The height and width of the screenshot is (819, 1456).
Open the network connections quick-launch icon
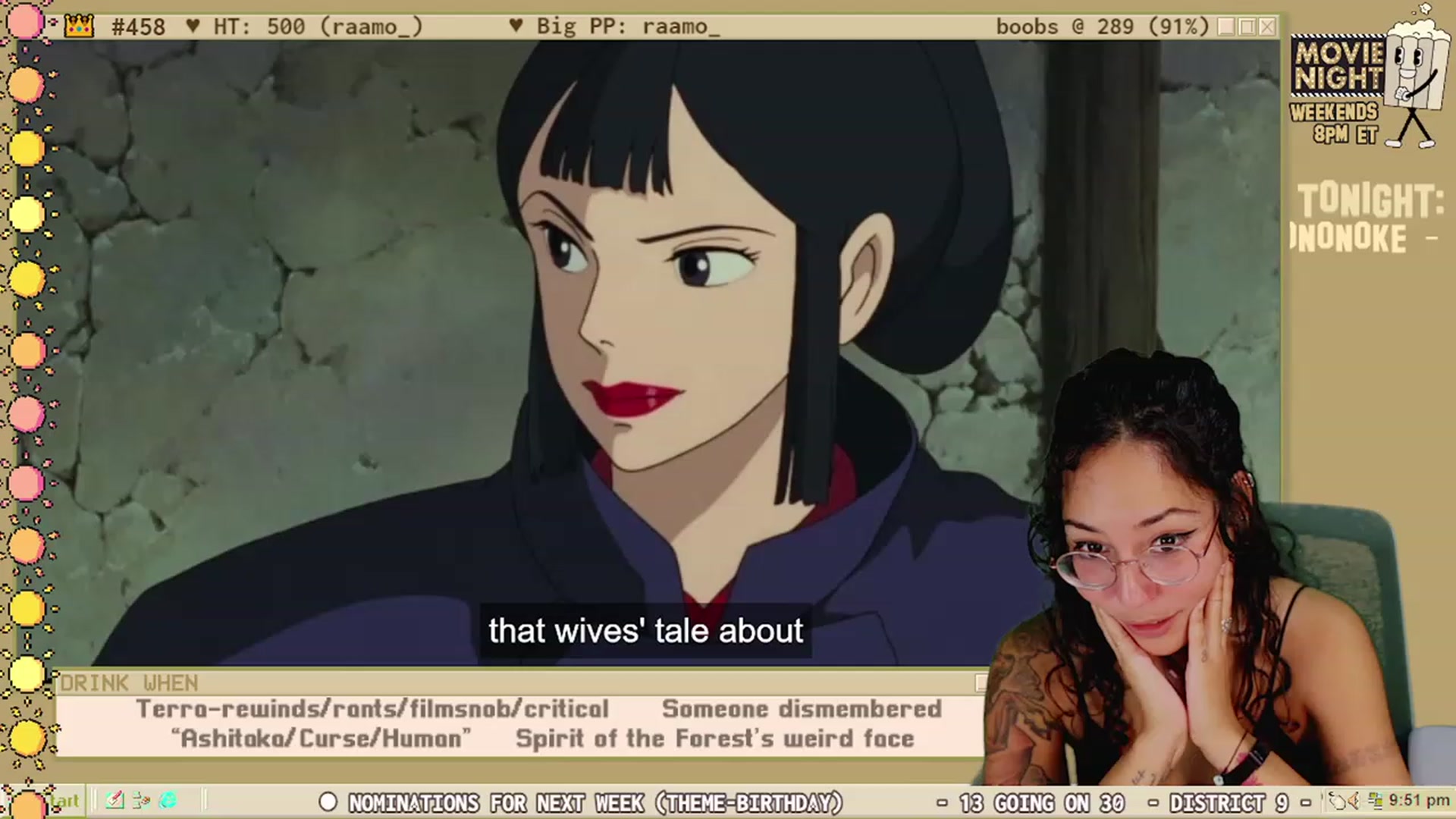pos(141,801)
